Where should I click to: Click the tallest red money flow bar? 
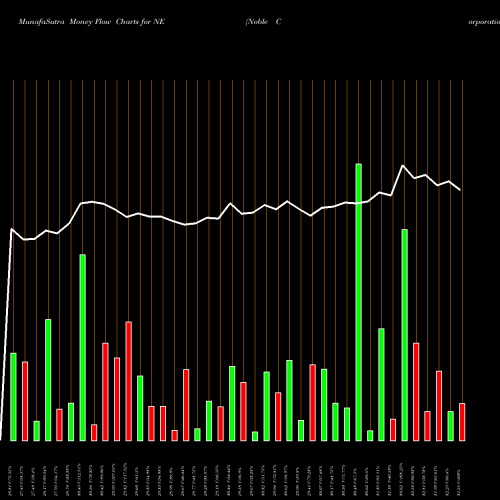(128, 381)
